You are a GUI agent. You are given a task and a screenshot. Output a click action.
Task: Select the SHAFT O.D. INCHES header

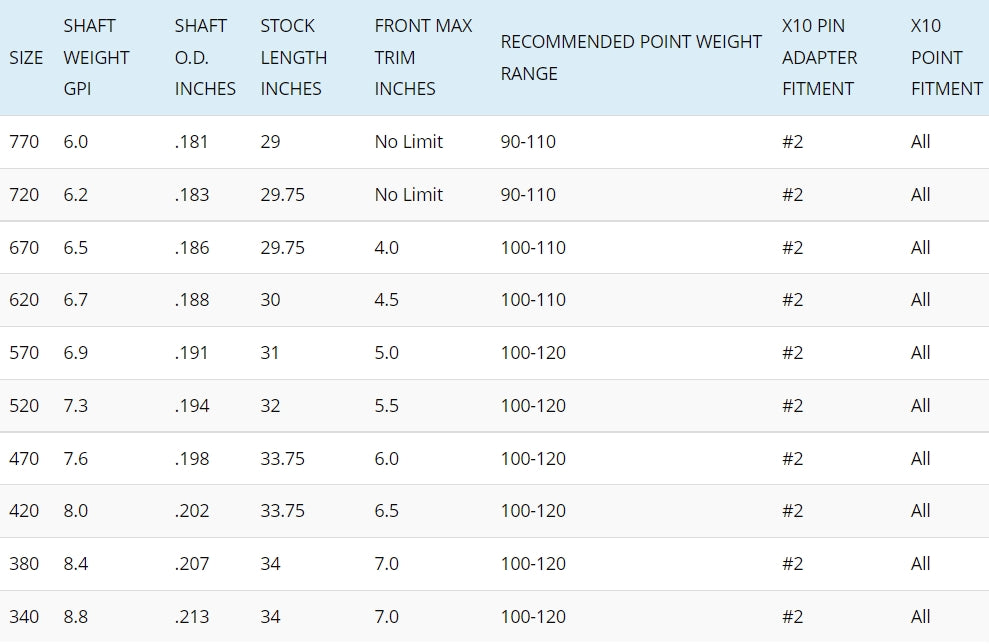click(205, 57)
